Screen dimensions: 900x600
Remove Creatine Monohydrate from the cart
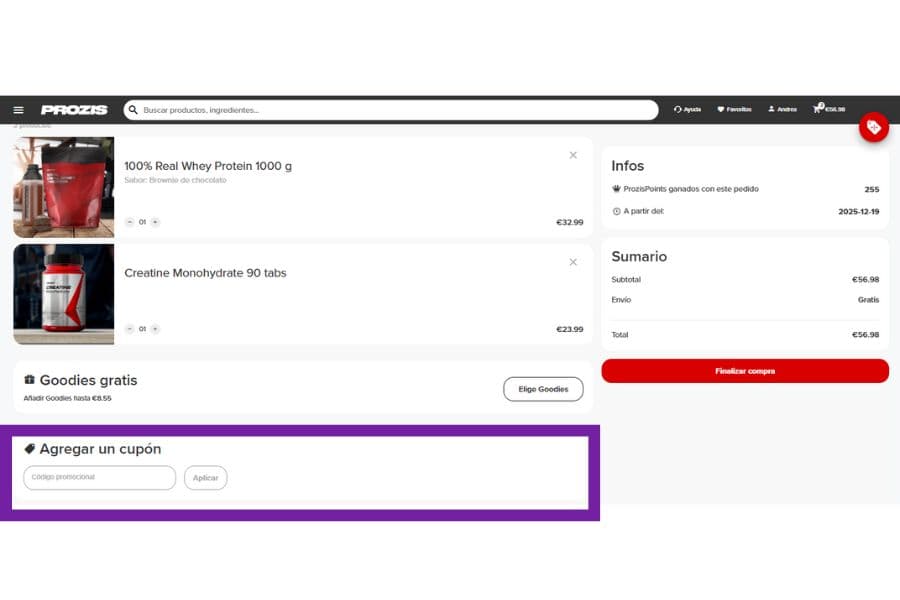pos(573,262)
